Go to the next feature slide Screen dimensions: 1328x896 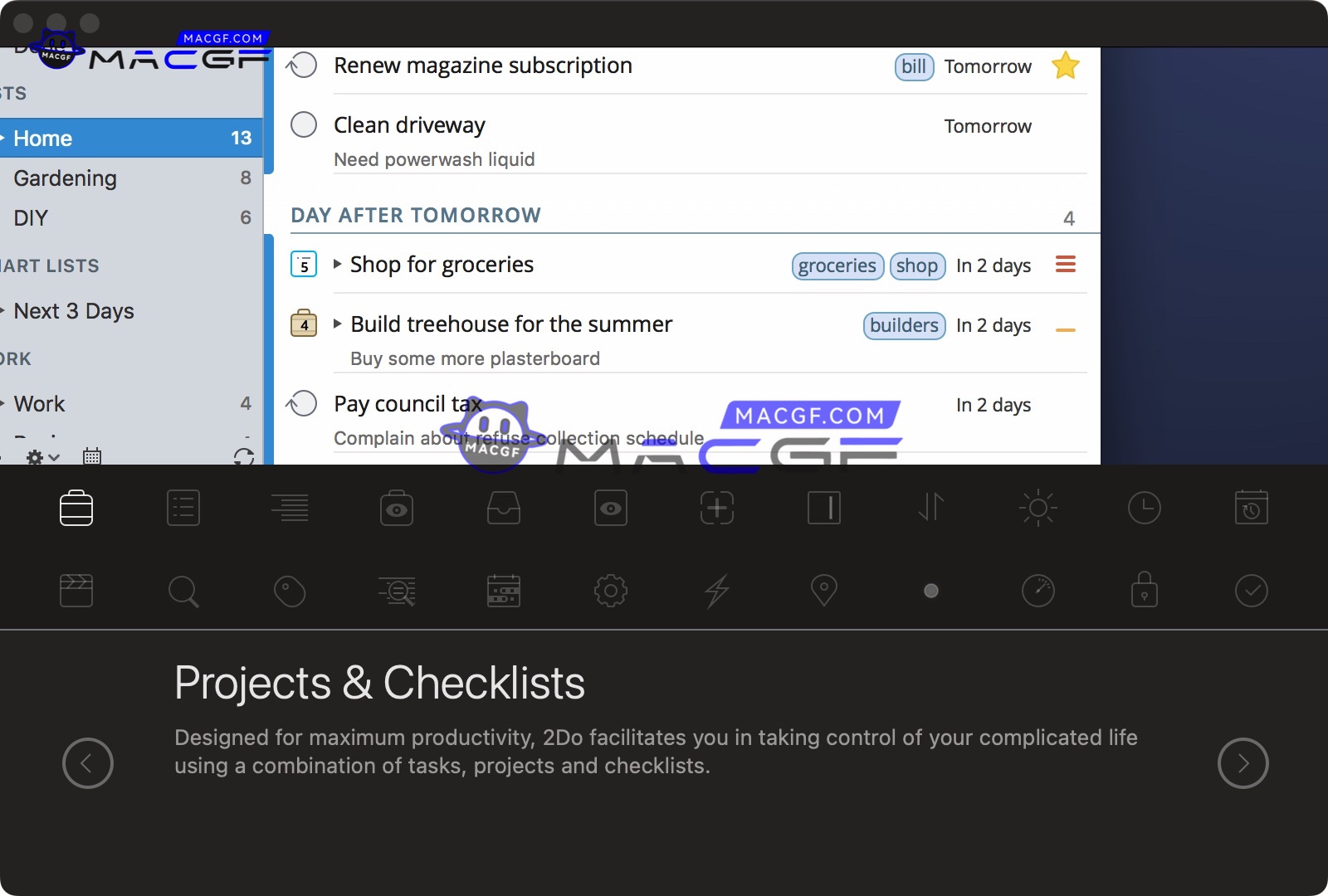(x=1243, y=763)
